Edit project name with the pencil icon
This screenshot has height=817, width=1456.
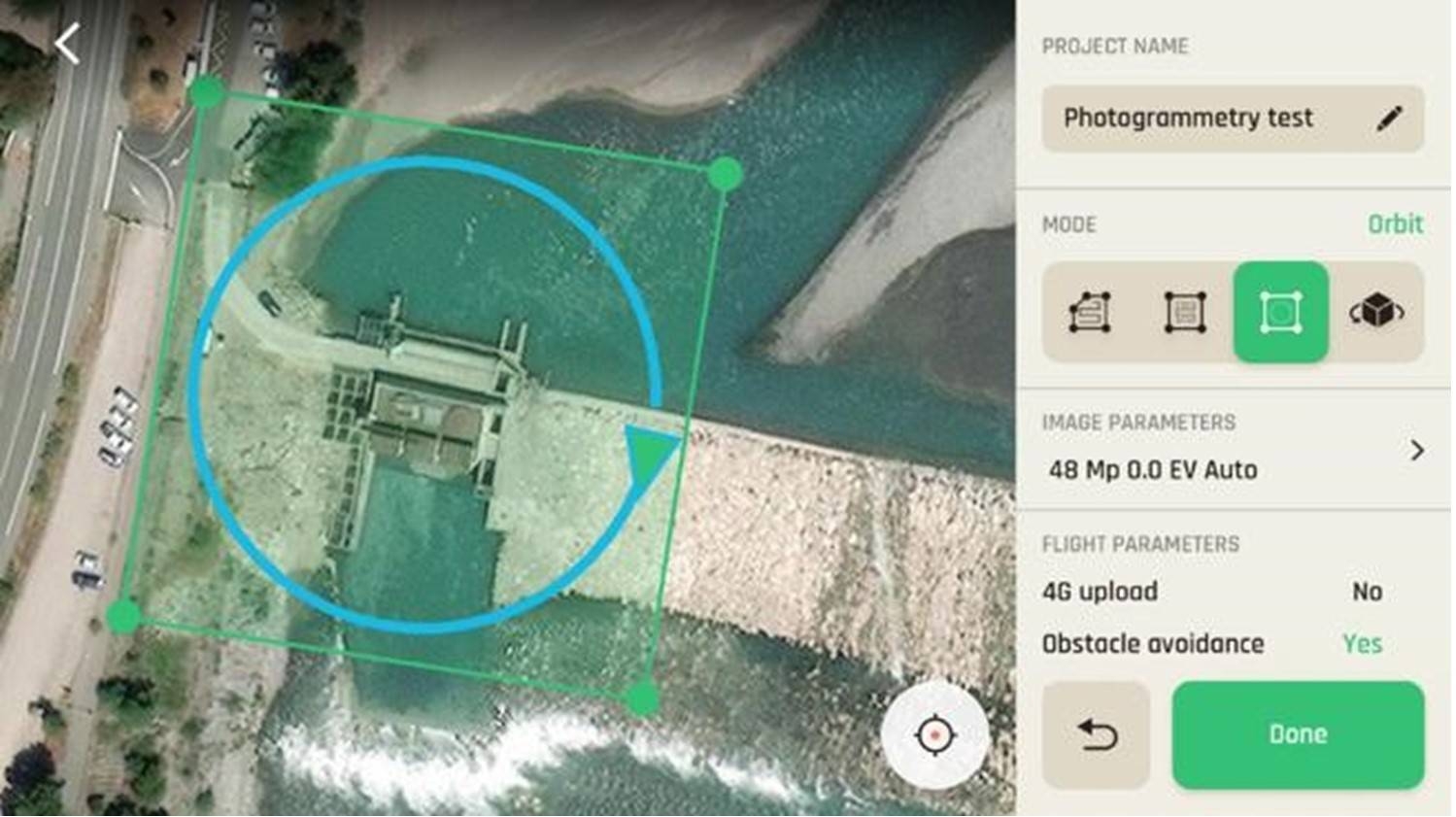1389,119
